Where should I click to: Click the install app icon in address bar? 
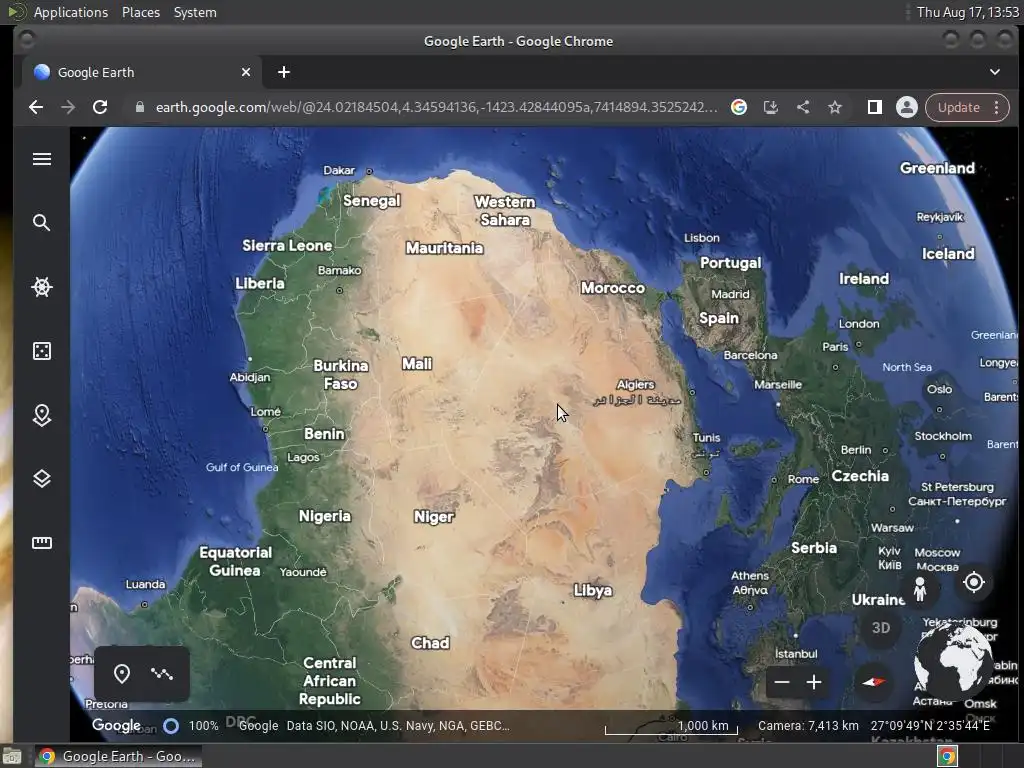tap(771, 107)
